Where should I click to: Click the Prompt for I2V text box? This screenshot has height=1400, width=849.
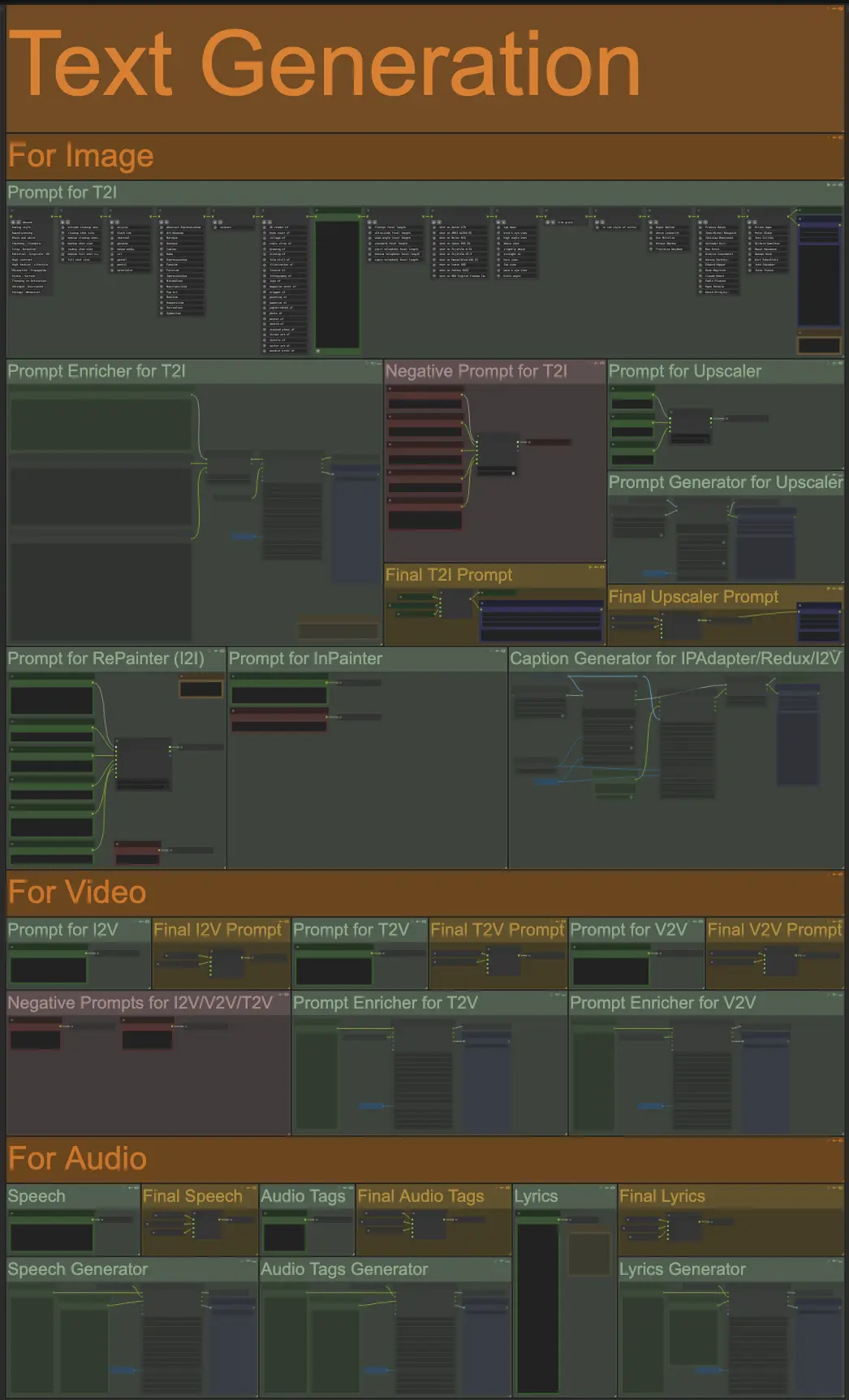(x=49, y=970)
